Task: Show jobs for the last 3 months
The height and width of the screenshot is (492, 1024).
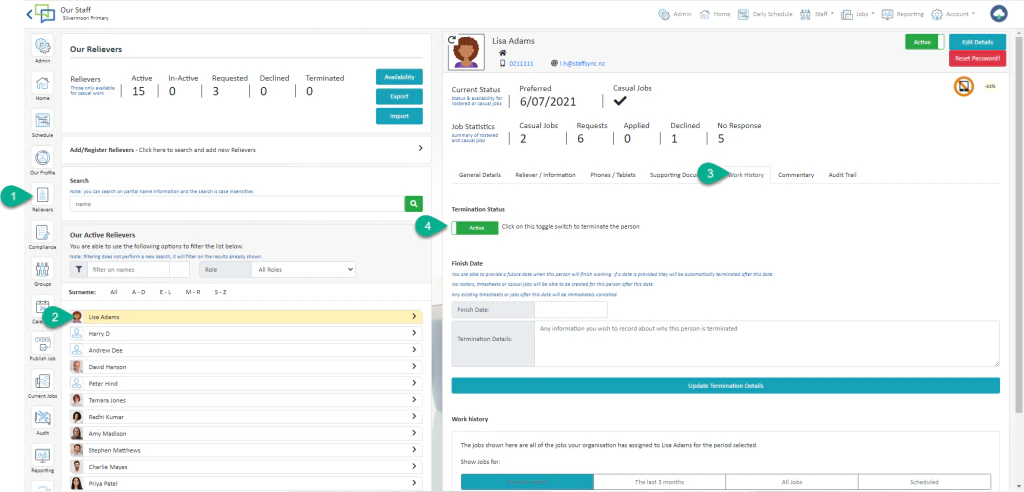Action: coord(660,482)
